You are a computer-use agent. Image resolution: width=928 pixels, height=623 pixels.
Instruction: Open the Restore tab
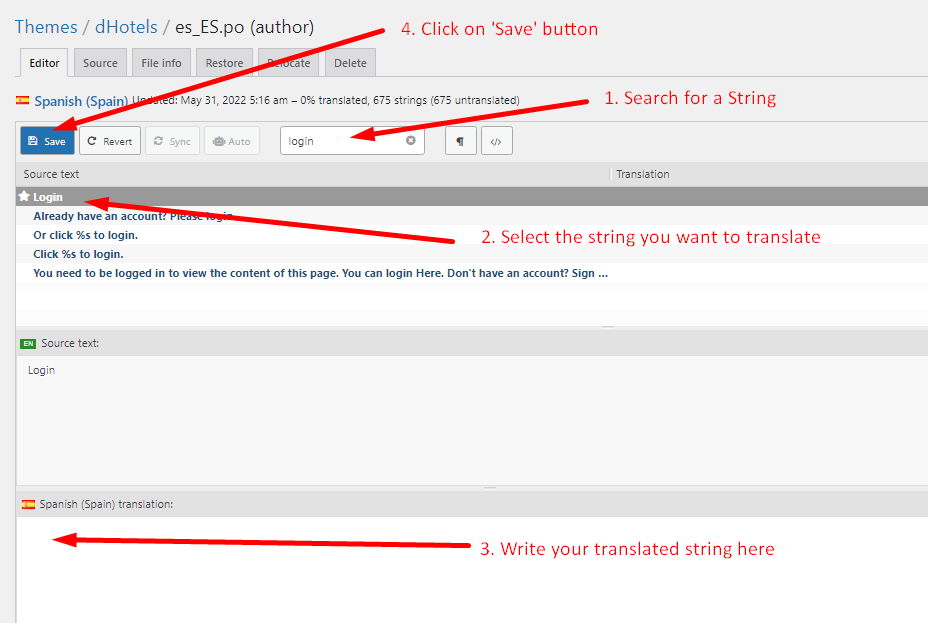[224, 63]
